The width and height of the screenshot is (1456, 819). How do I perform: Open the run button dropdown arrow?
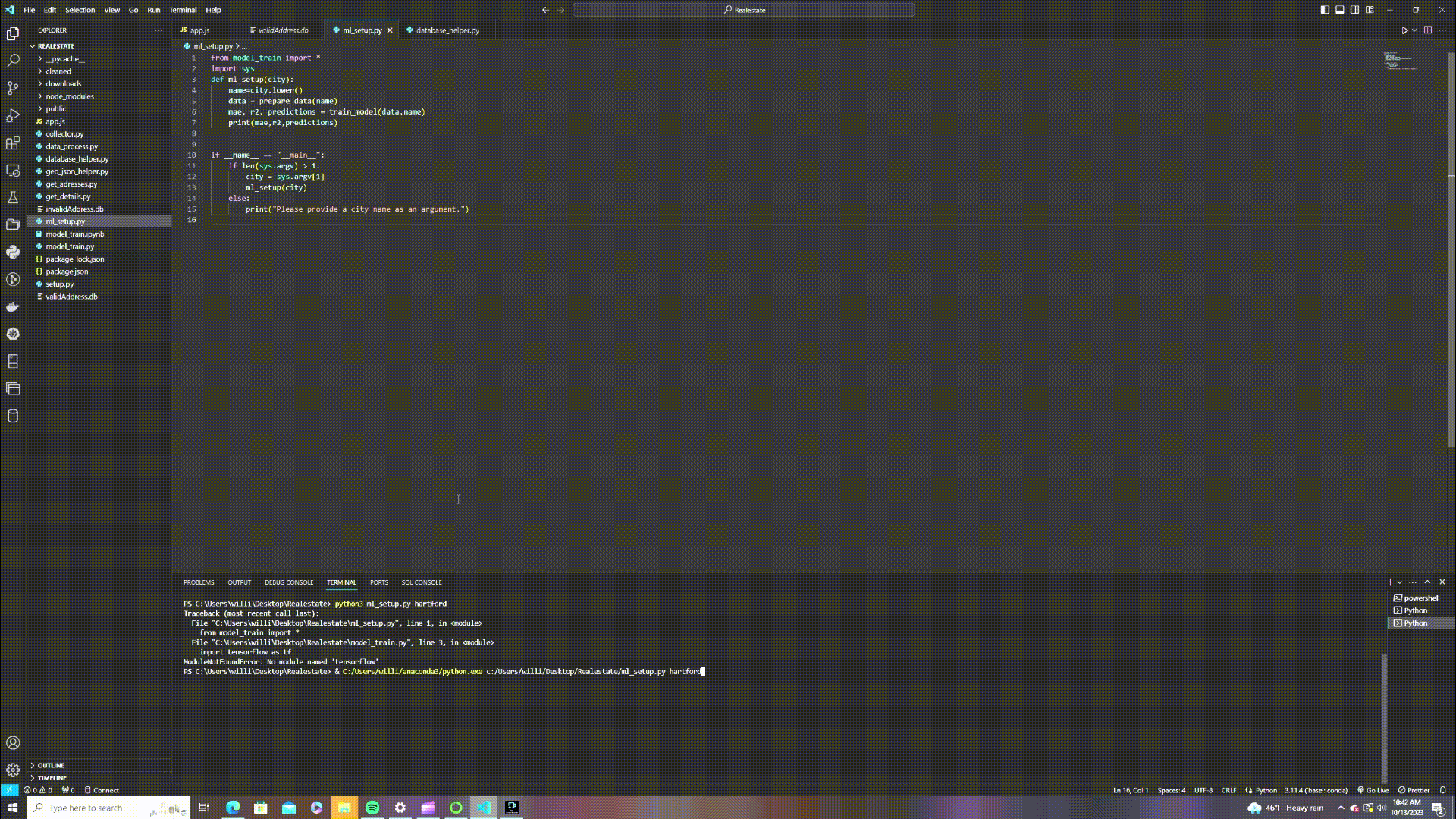pyautogui.click(x=1414, y=30)
